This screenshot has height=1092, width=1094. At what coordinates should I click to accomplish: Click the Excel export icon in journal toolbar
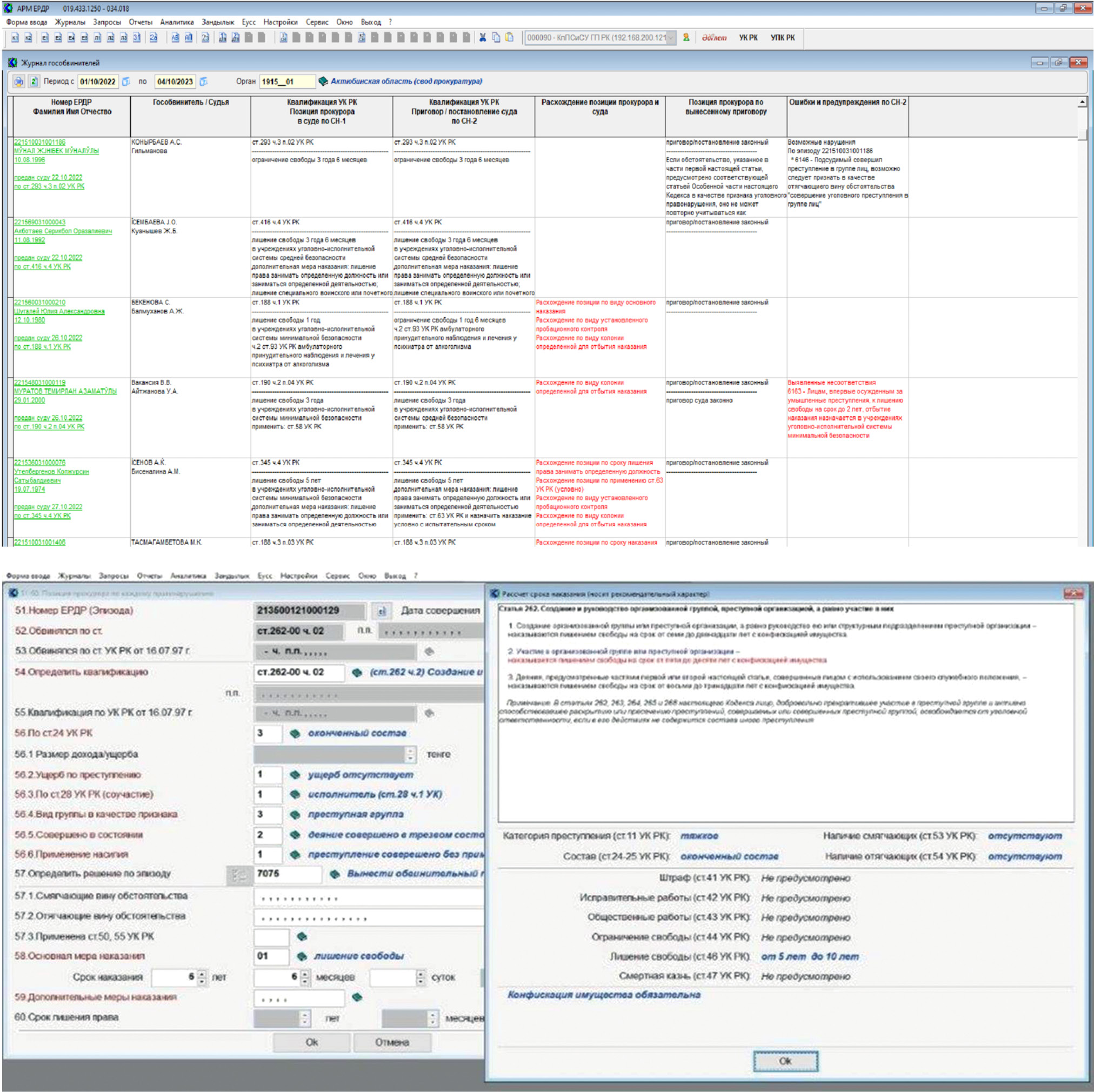click(x=34, y=82)
